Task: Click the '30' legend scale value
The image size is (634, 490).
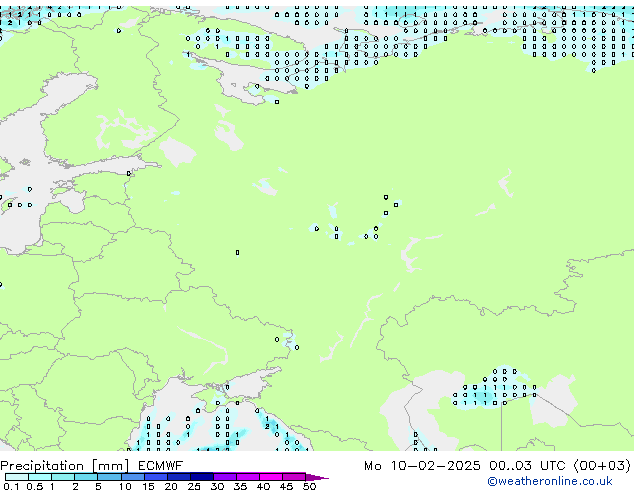Action: coord(217,486)
